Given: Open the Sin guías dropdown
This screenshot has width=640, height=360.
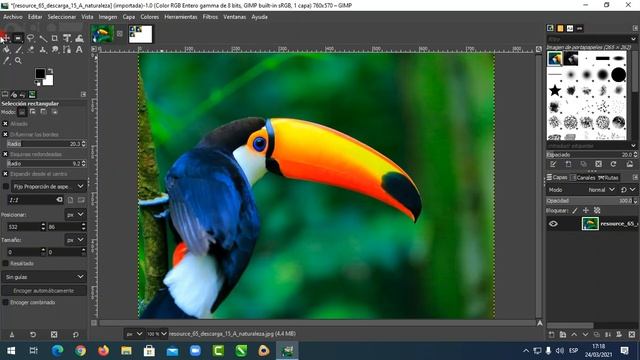Looking at the screenshot, I should click(x=44, y=277).
